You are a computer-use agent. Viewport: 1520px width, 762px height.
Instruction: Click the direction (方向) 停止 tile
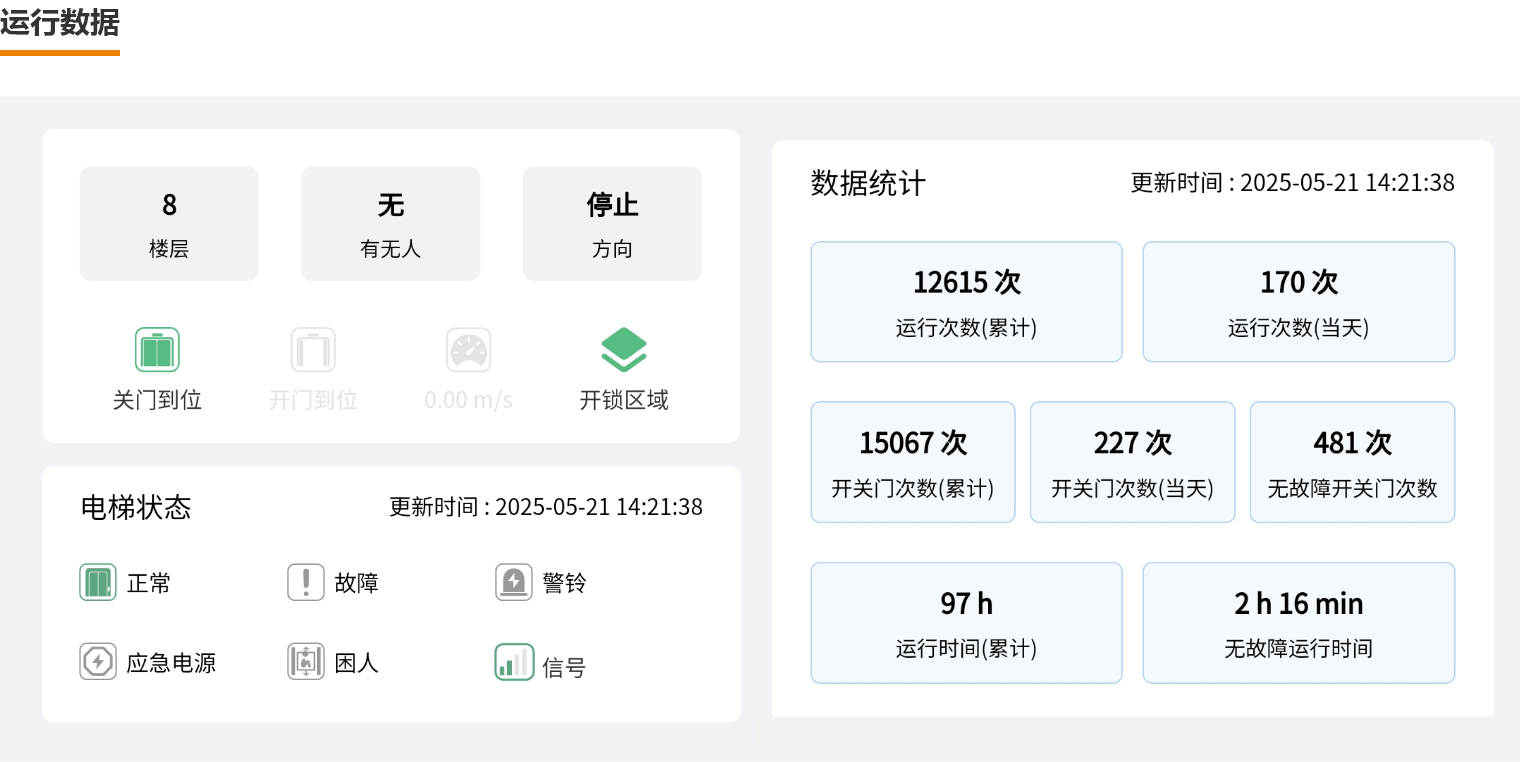tap(612, 224)
